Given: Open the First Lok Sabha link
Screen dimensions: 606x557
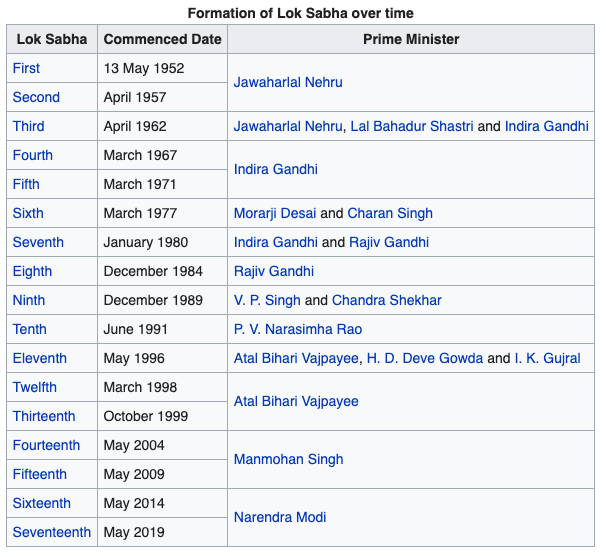Looking at the screenshot, I should pos(26,68).
